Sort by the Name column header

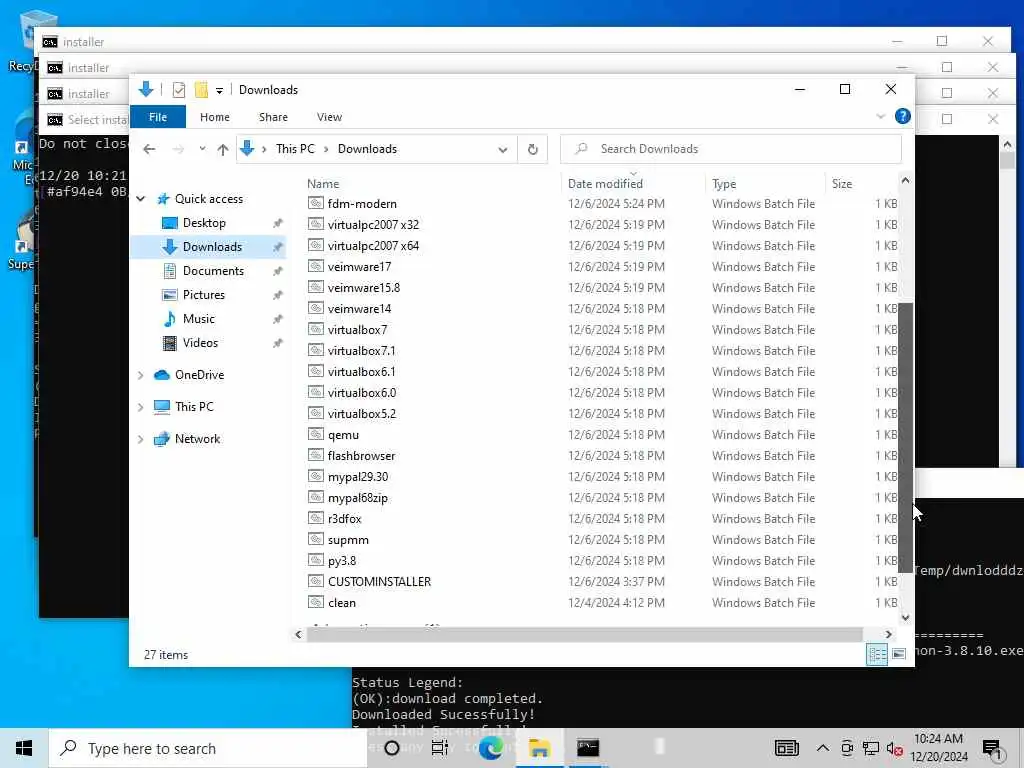coord(323,184)
